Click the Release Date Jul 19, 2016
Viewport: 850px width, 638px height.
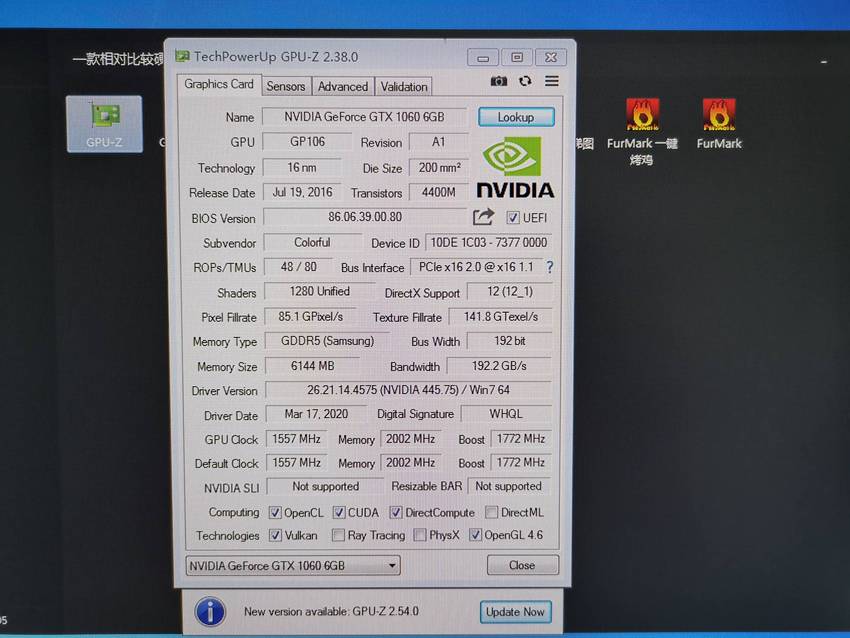[302, 192]
